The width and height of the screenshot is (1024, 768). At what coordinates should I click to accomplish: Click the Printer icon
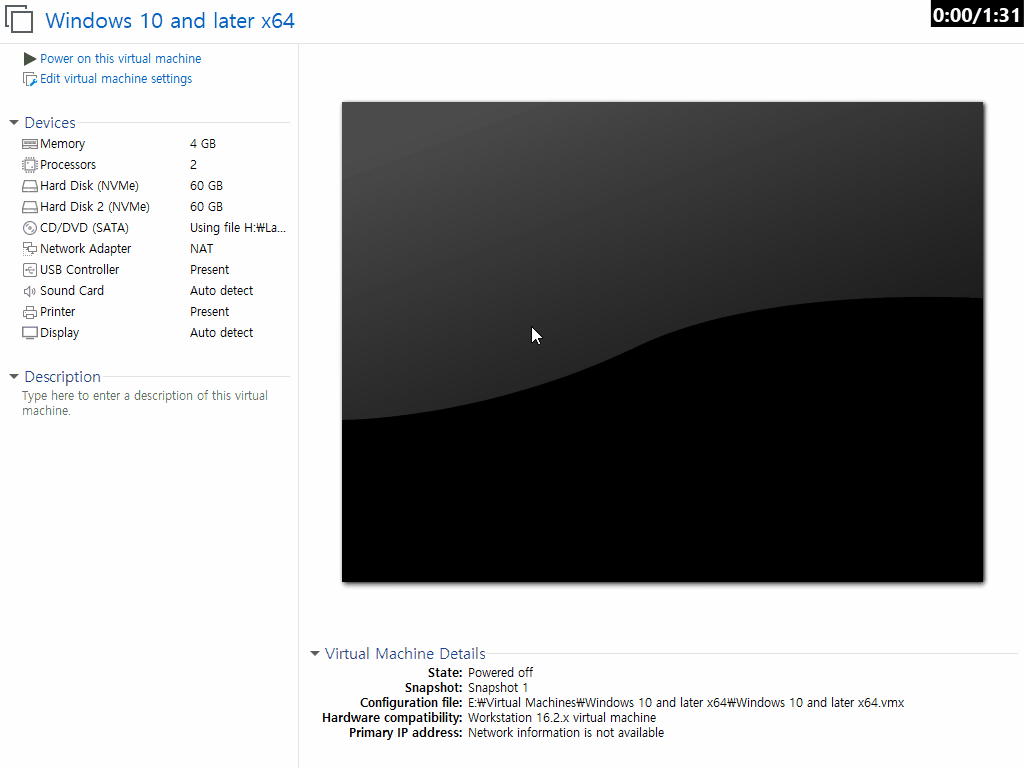(29, 312)
